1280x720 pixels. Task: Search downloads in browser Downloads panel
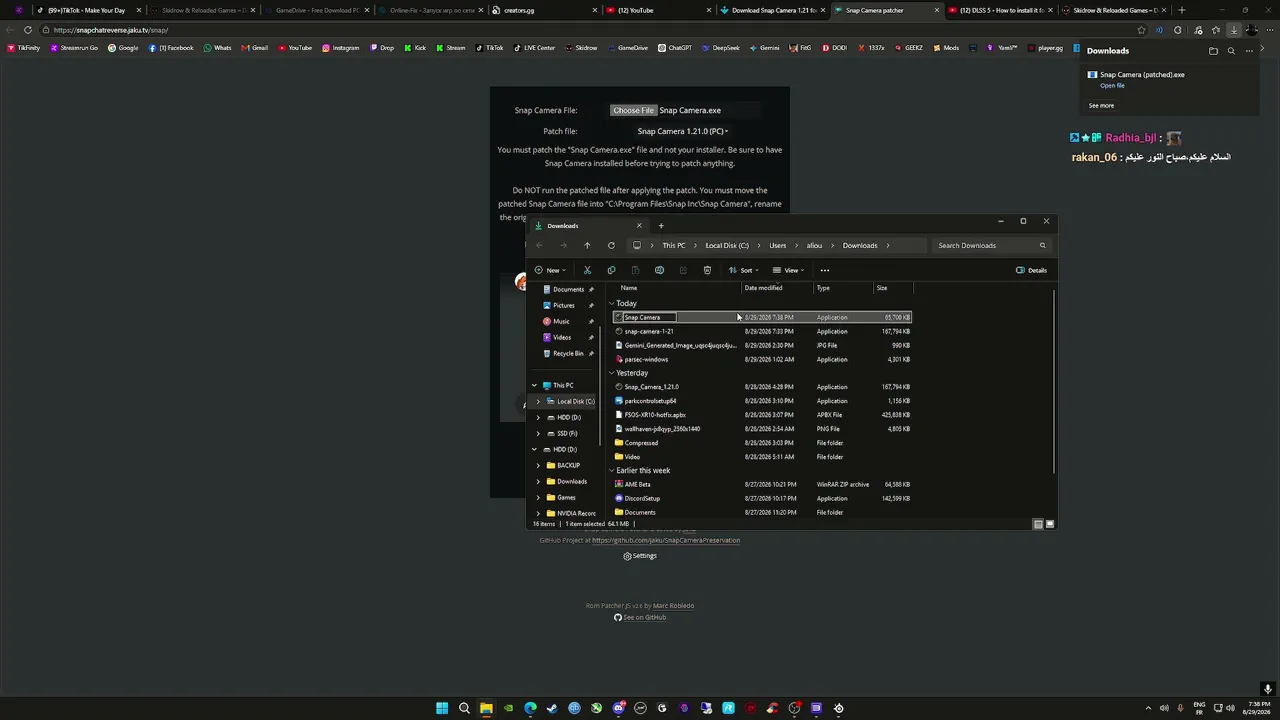click(1231, 51)
